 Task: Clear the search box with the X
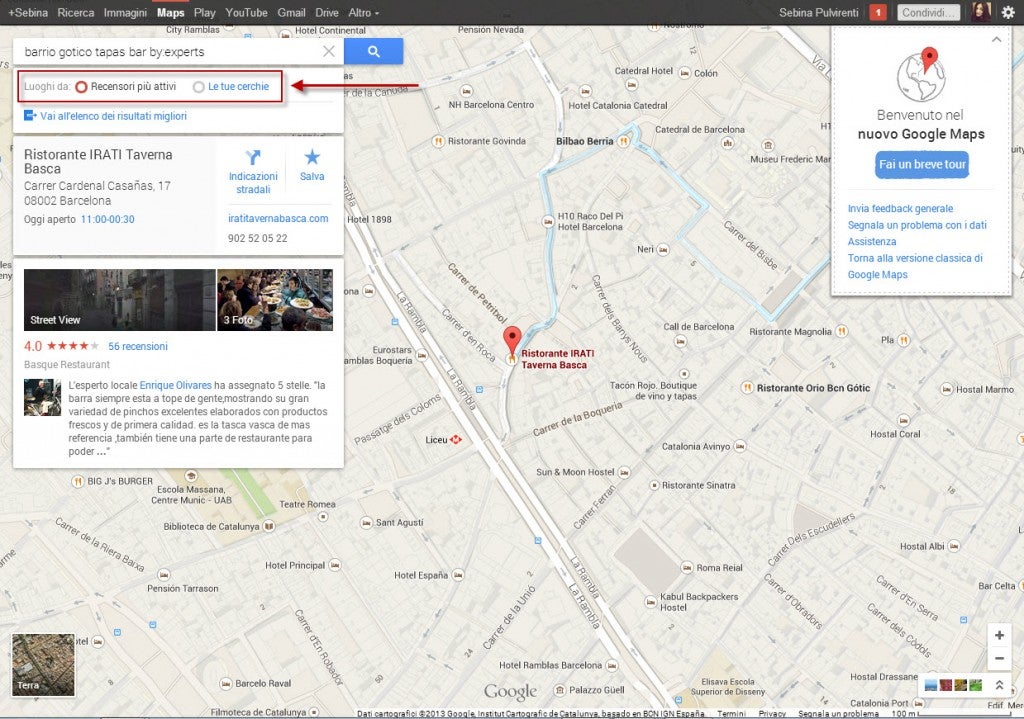(x=329, y=52)
